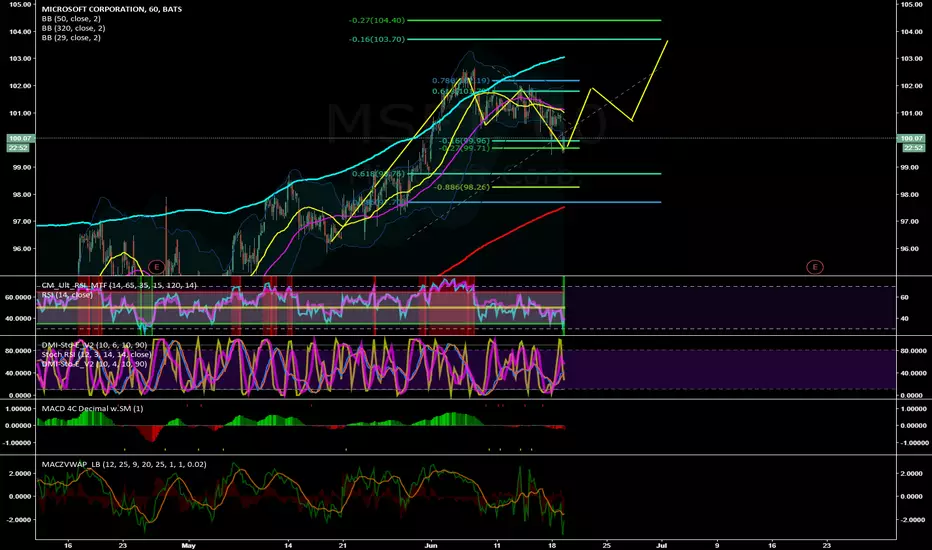This screenshot has height=550, width=932.
Task: Click the 22:52 countdown label on right axis
Action: coord(913,147)
